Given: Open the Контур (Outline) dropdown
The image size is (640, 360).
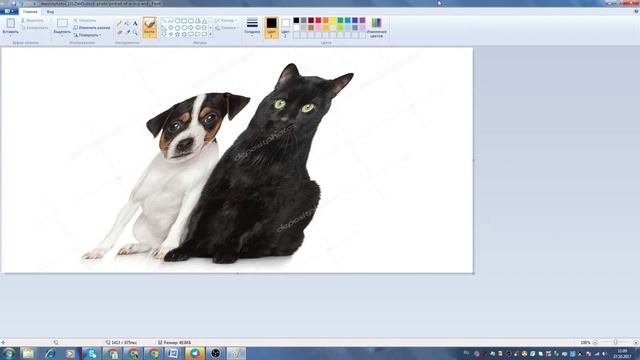Looking at the screenshot, I should tap(226, 20).
